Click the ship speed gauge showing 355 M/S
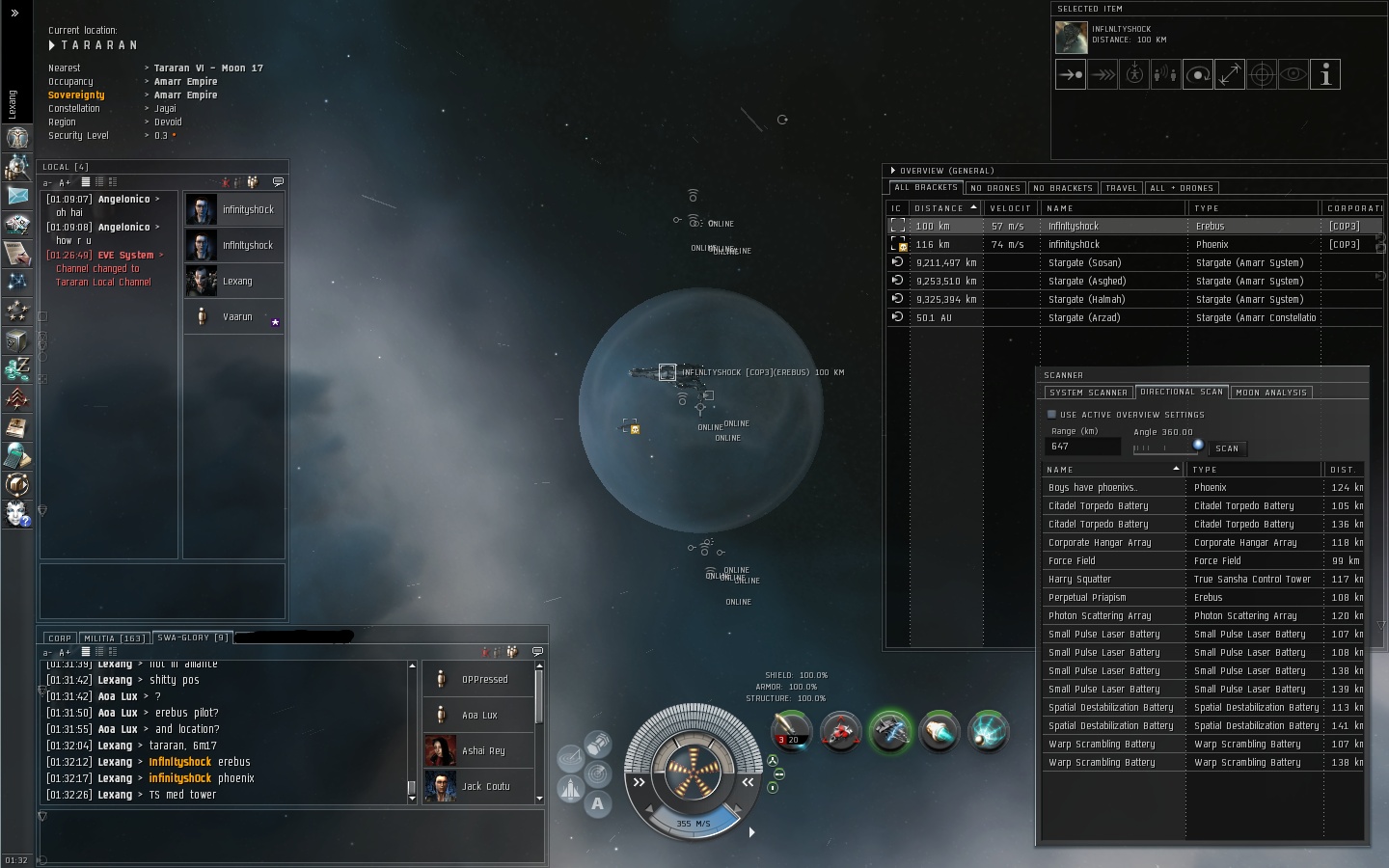 tap(693, 823)
